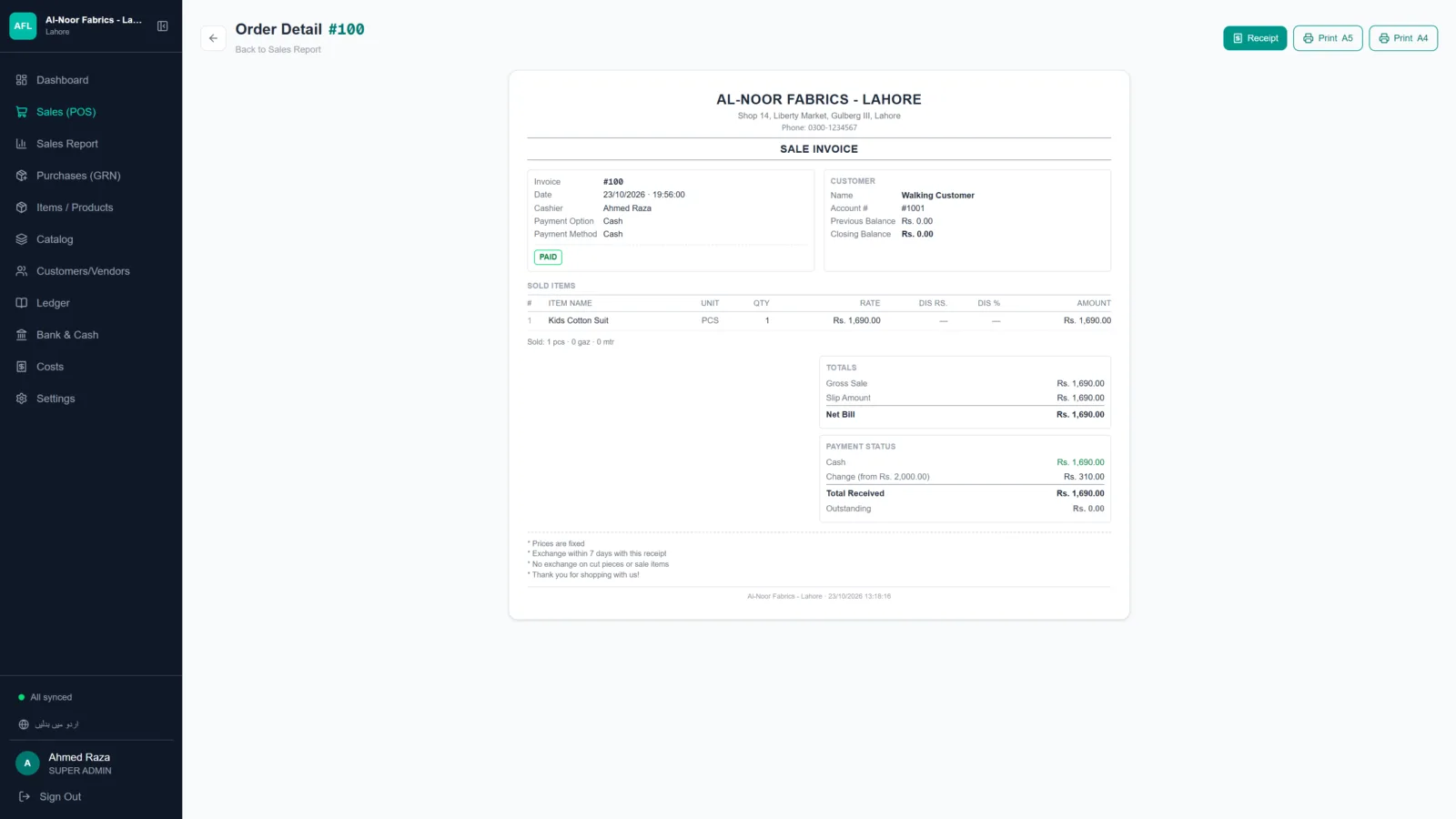Viewport: 1456px width, 819px height.
Task: Click the Sales Report chart icon
Action: [22, 144]
